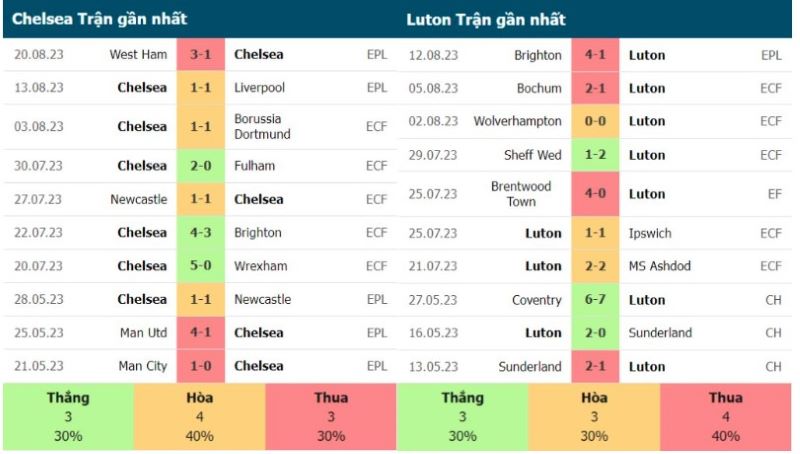Click Chelsea's Hòa 40% summary box
This screenshot has height=454, width=800.
199,416
